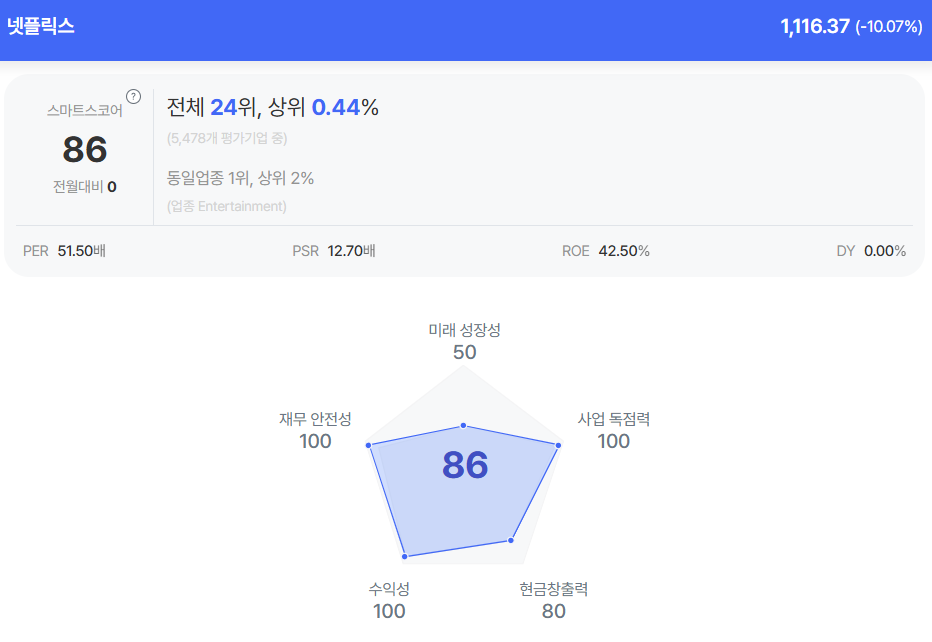Click the -10.07% price change figure
932x642 pixels.
click(x=888, y=27)
